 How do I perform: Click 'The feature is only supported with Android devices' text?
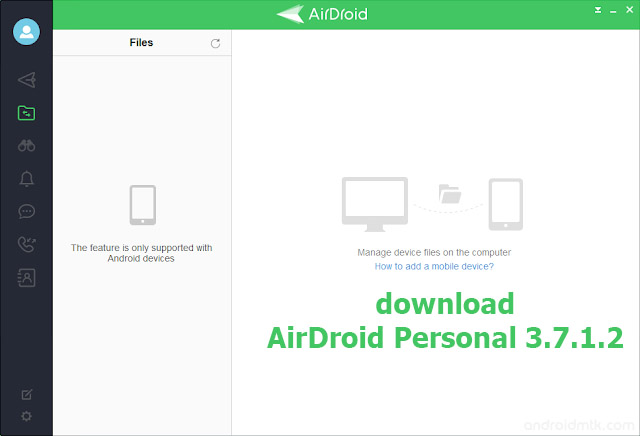(141, 253)
